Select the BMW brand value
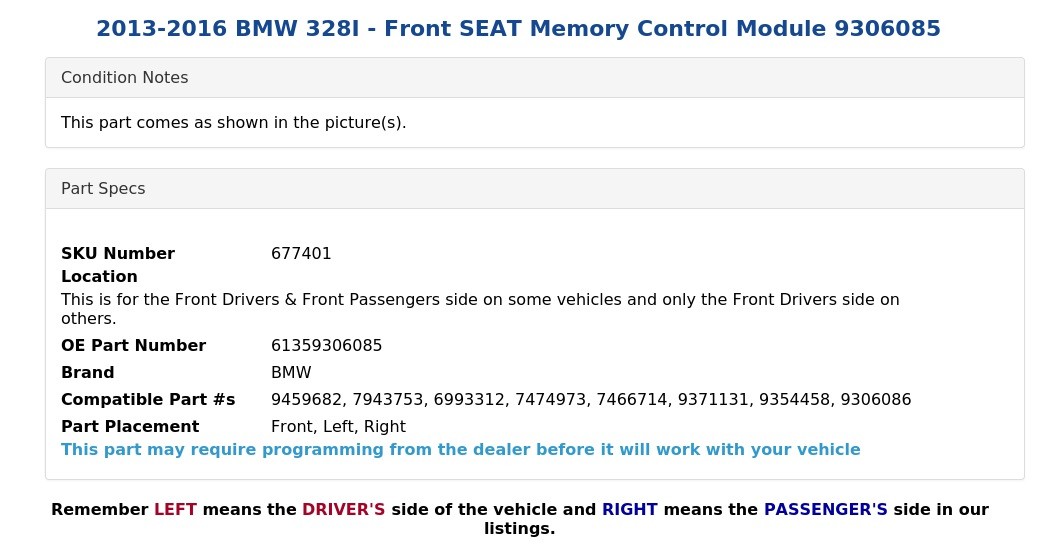1040x554 pixels. [x=291, y=372]
